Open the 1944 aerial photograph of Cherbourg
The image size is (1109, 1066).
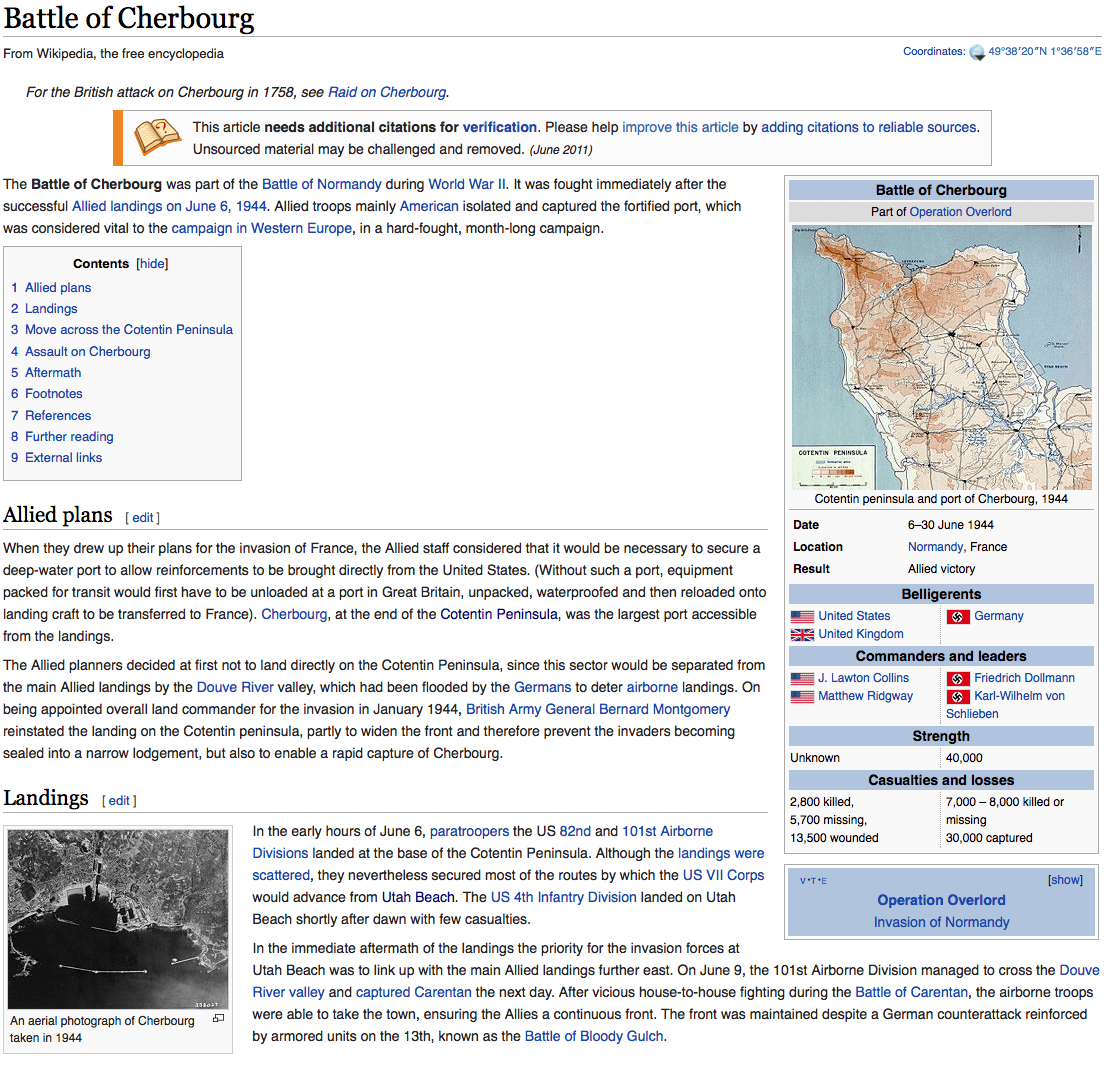pyautogui.click(x=118, y=918)
